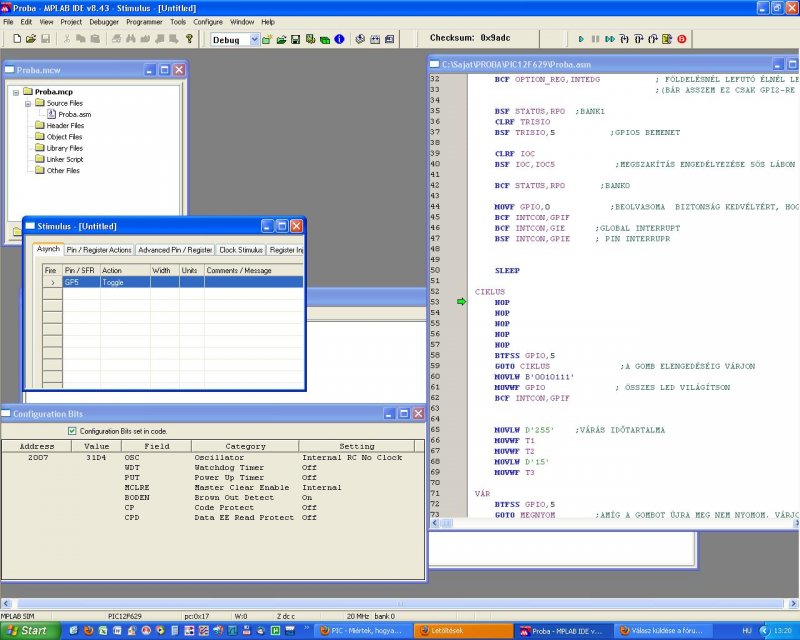Select Proba.asm in the project tree
This screenshot has width=800, height=640.
(74, 114)
